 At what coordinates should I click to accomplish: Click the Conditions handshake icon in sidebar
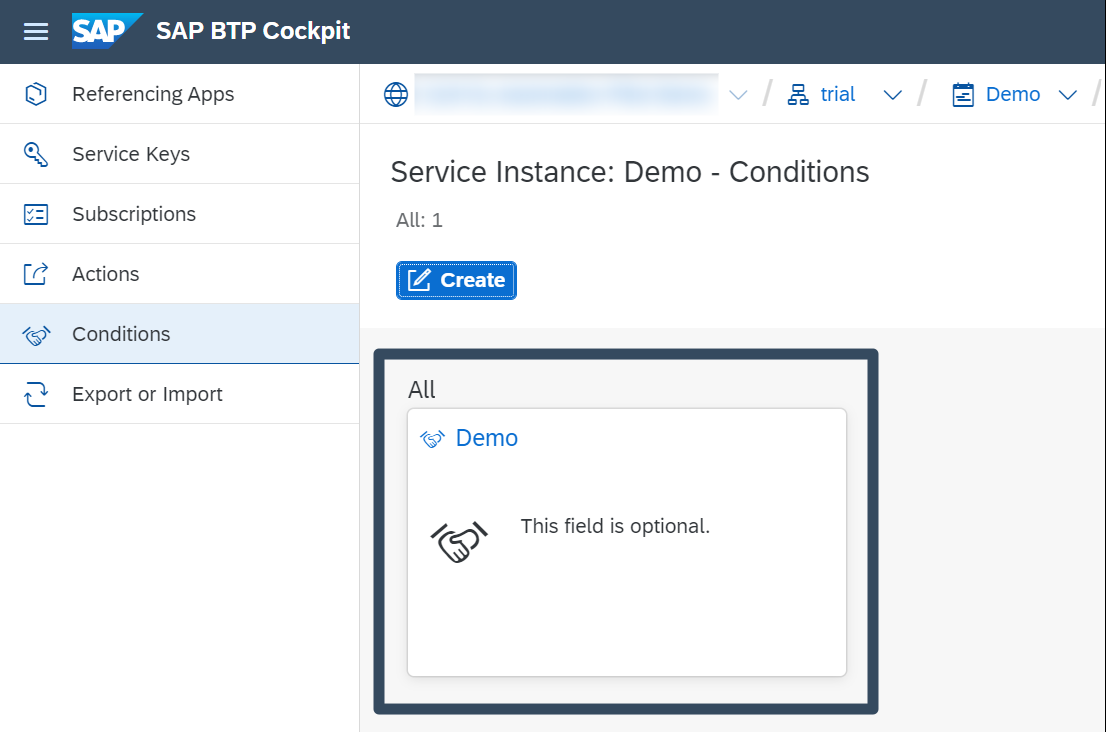[36, 334]
